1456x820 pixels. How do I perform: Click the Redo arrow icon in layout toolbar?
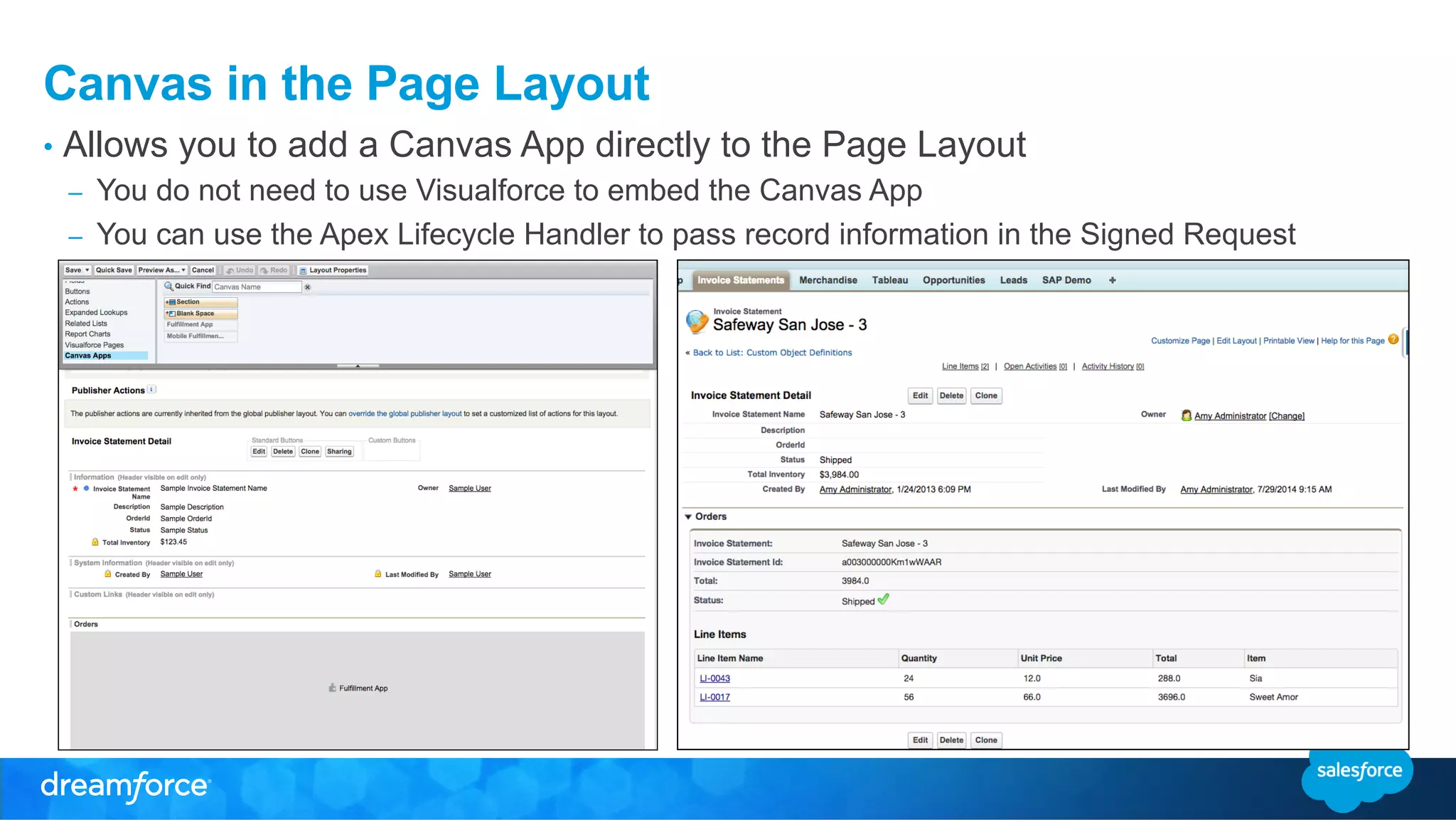point(264,270)
